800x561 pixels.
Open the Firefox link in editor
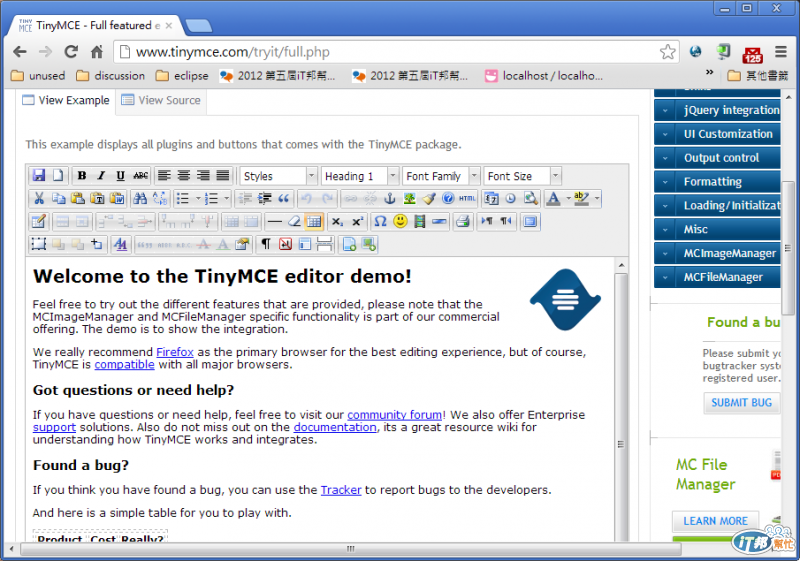(x=175, y=352)
